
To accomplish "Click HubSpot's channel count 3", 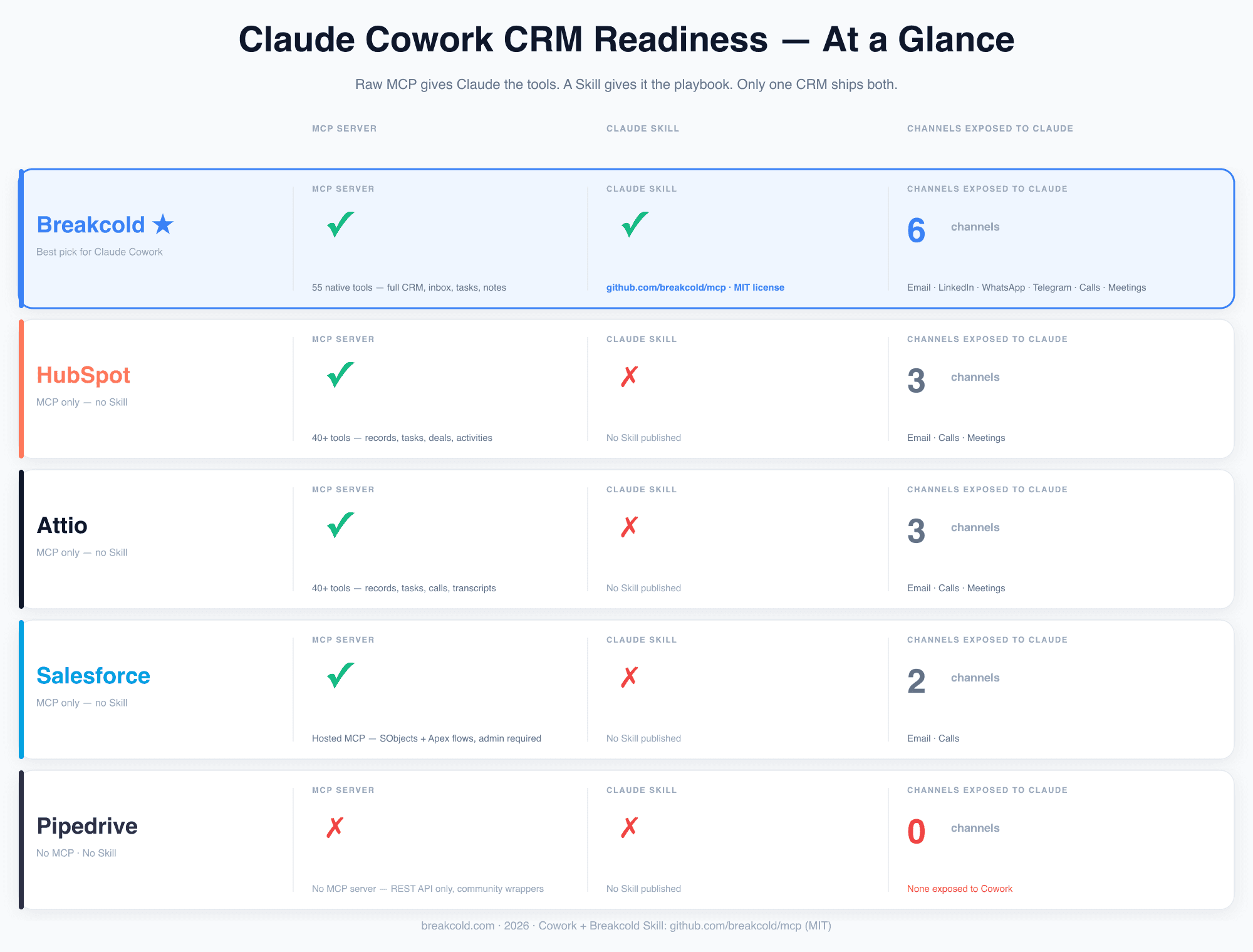I will pos(916,381).
